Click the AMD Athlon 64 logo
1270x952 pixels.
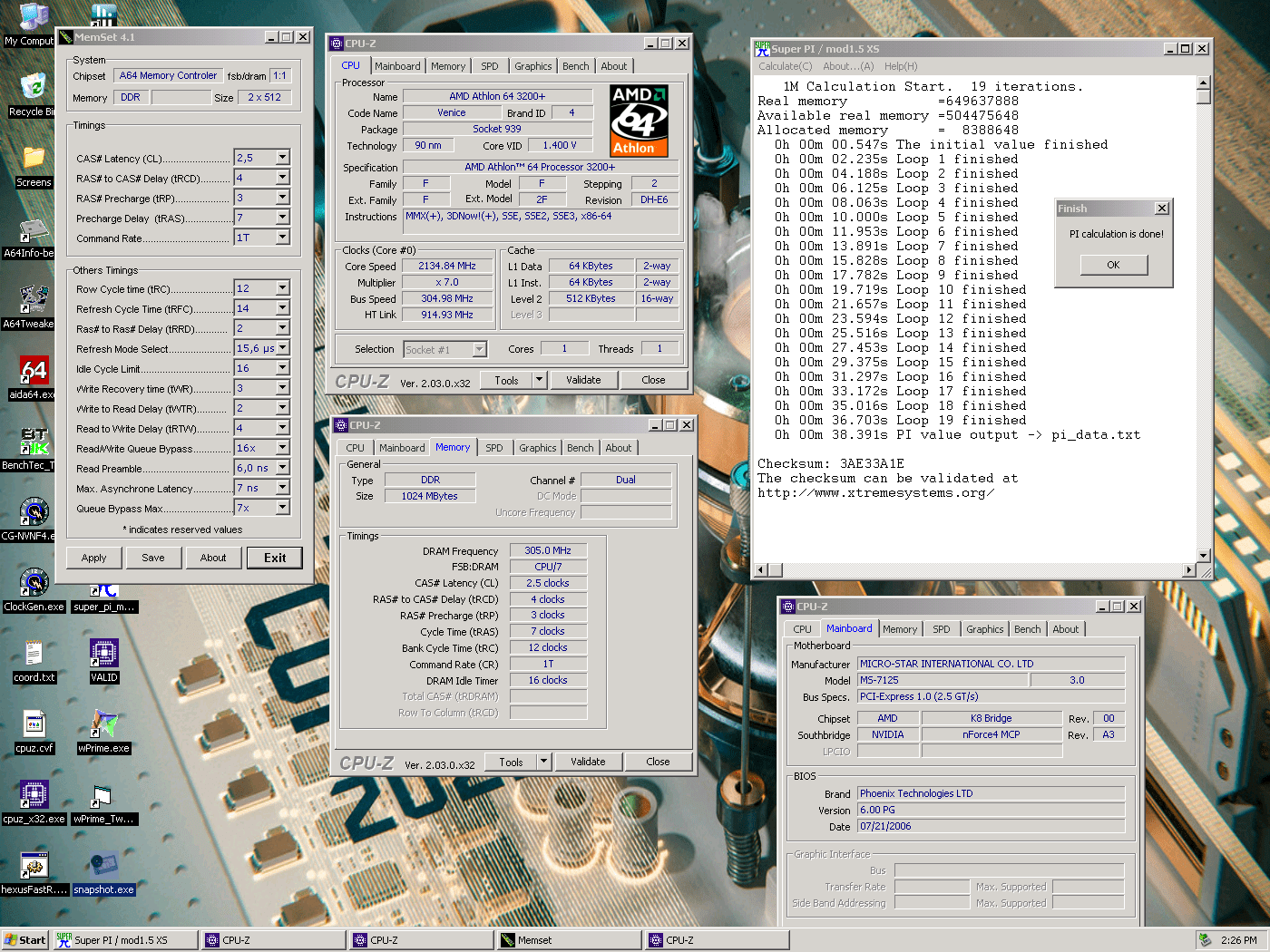639,121
